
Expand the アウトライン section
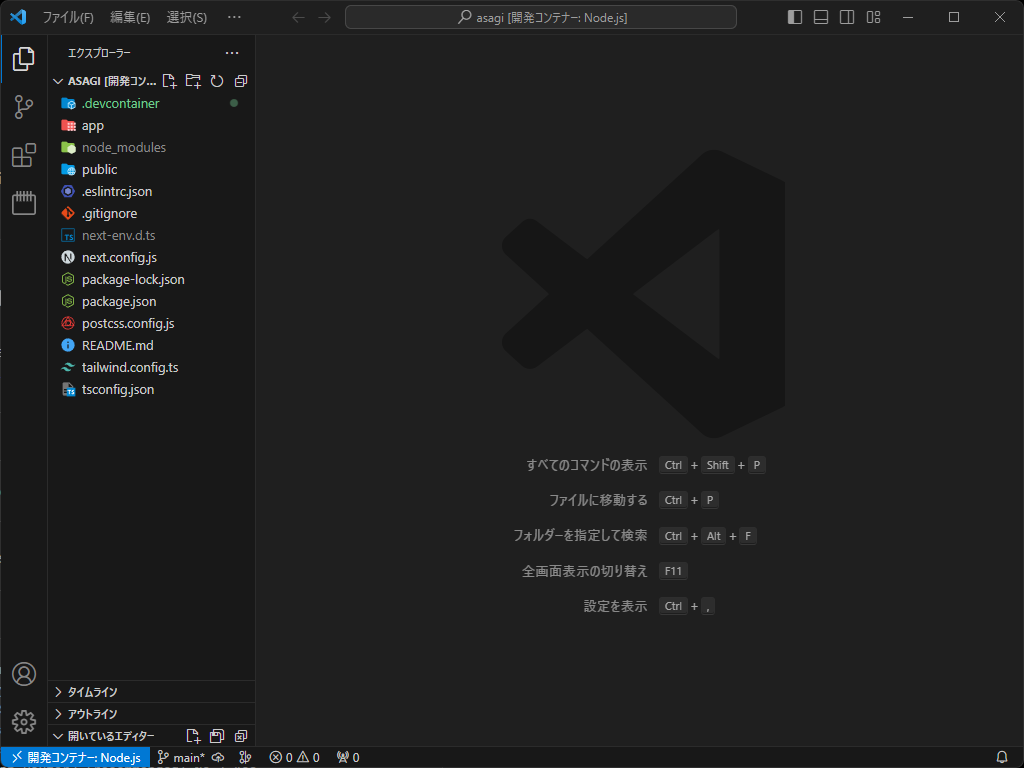(x=150, y=714)
